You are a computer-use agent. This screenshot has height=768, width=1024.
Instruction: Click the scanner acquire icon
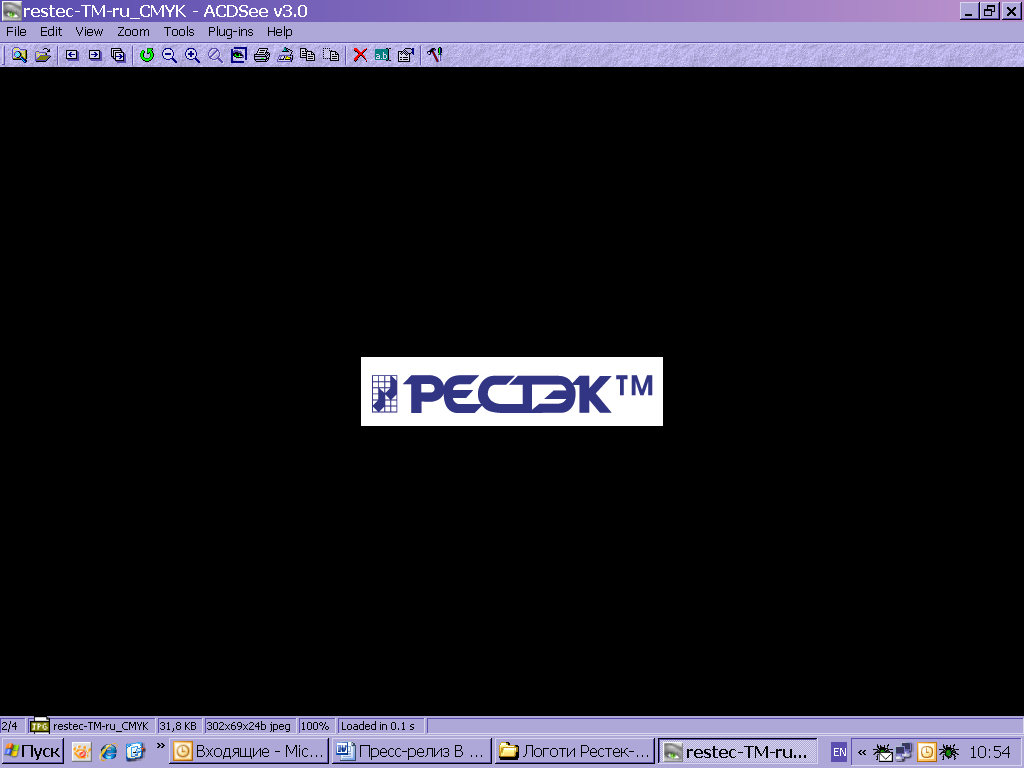[285, 56]
